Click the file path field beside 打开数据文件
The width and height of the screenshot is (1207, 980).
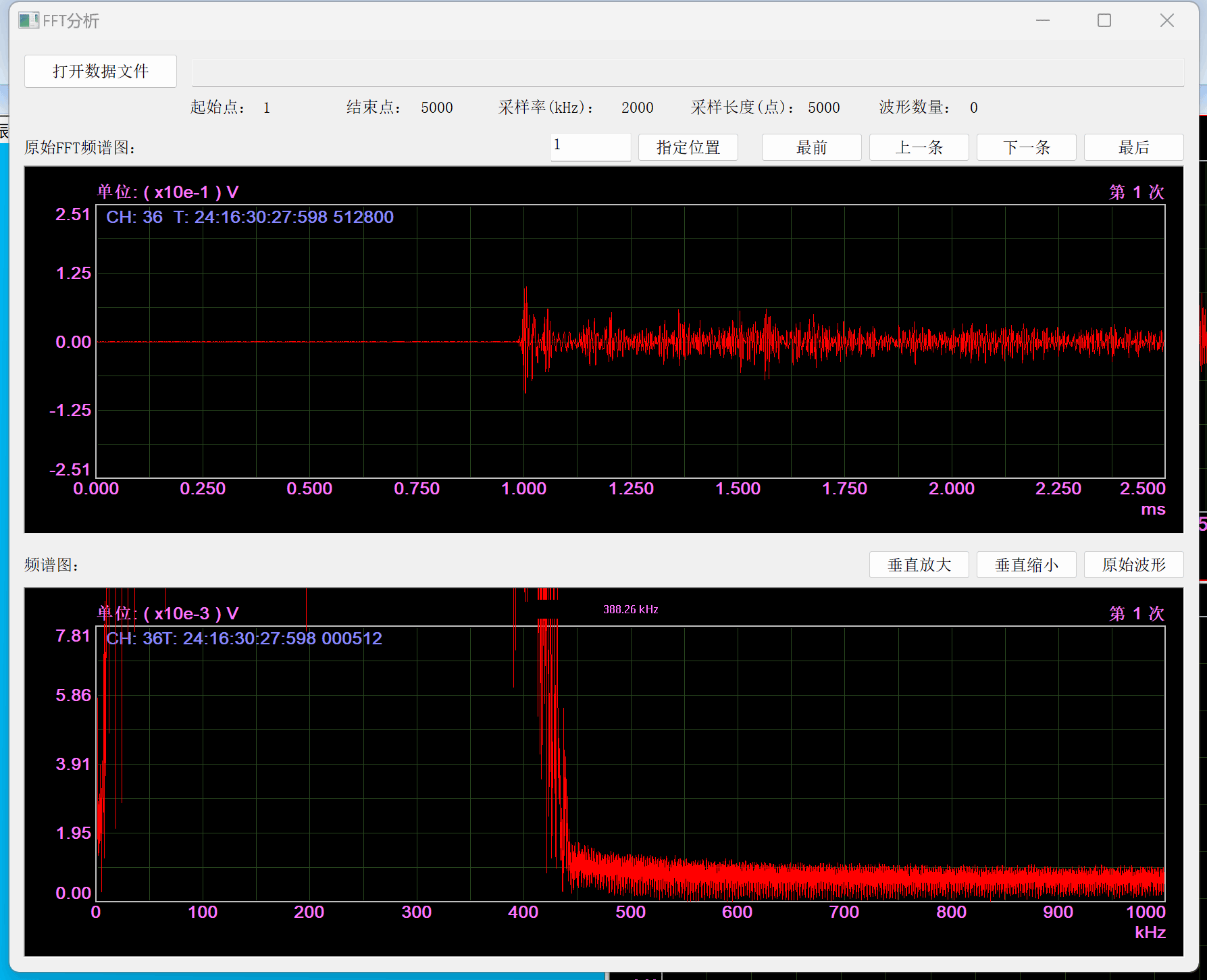coord(688,72)
